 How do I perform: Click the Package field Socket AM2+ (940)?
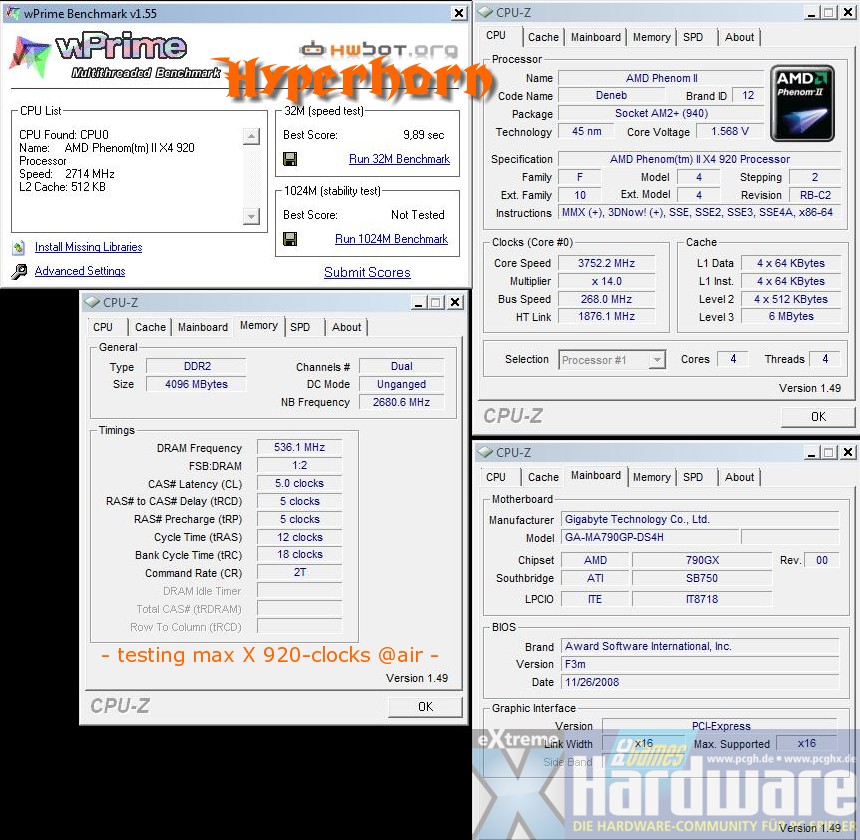click(x=661, y=113)
